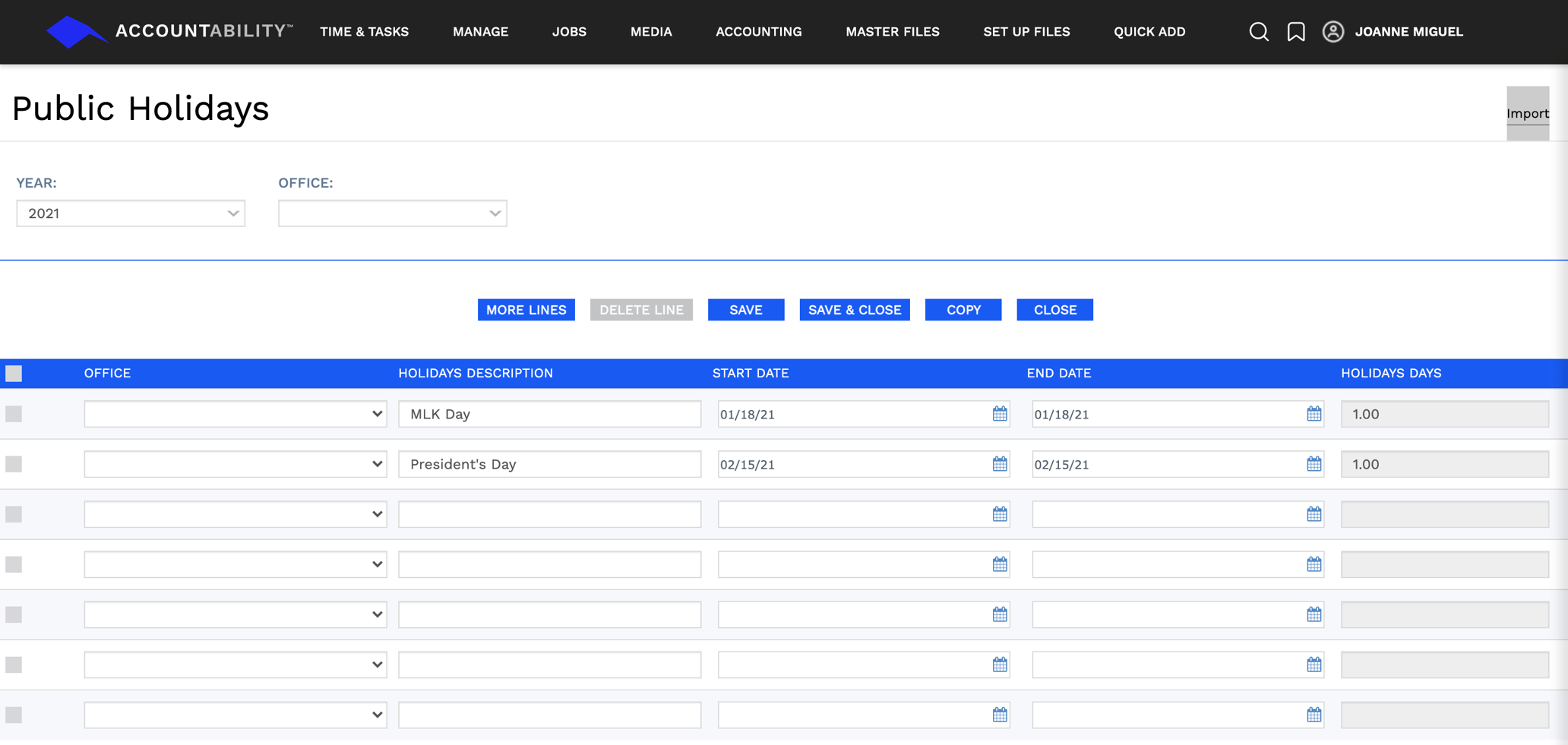Open the calendar picker for President's Day start date
1568x745 pixels.
(998, 464)
